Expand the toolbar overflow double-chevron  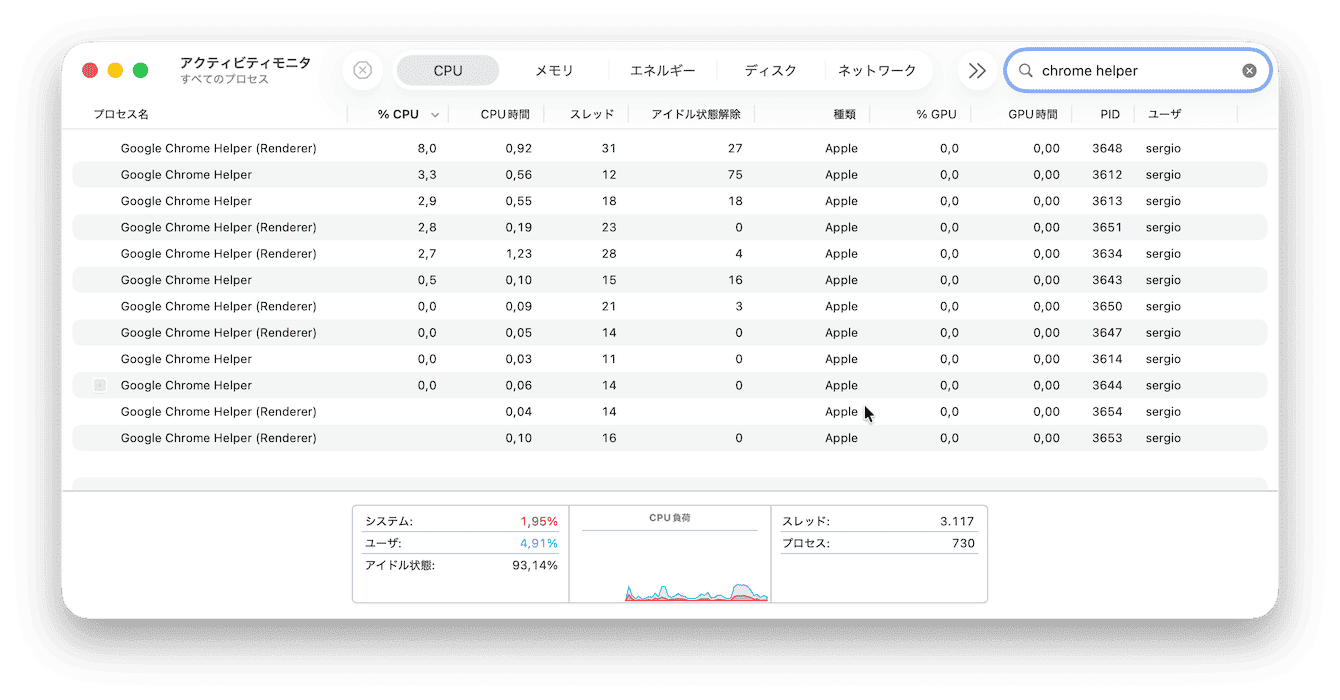pos(977,71)
